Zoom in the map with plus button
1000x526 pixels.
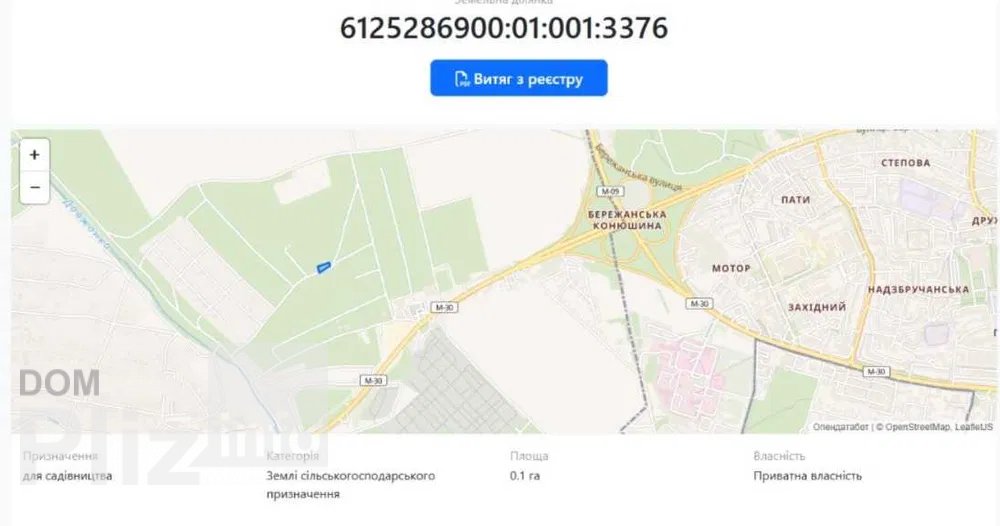(34, 155)
